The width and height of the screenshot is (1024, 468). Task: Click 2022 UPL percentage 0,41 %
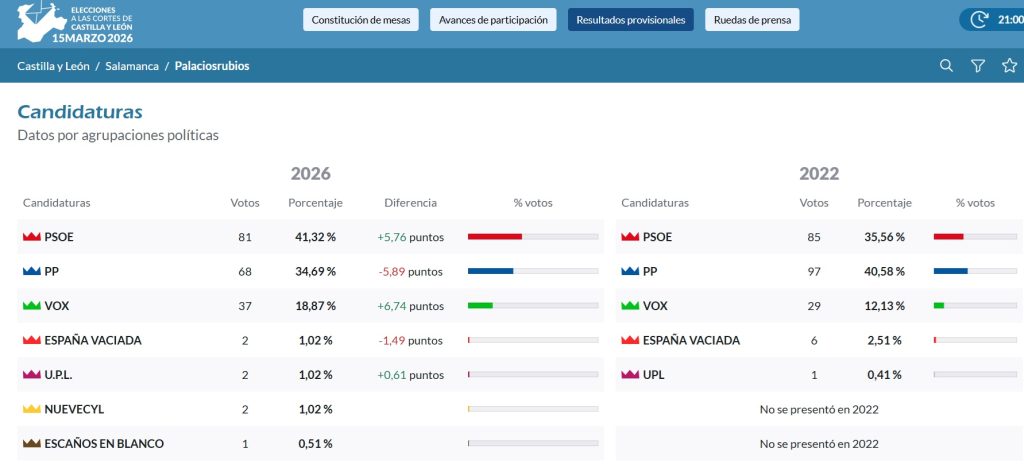884,375
